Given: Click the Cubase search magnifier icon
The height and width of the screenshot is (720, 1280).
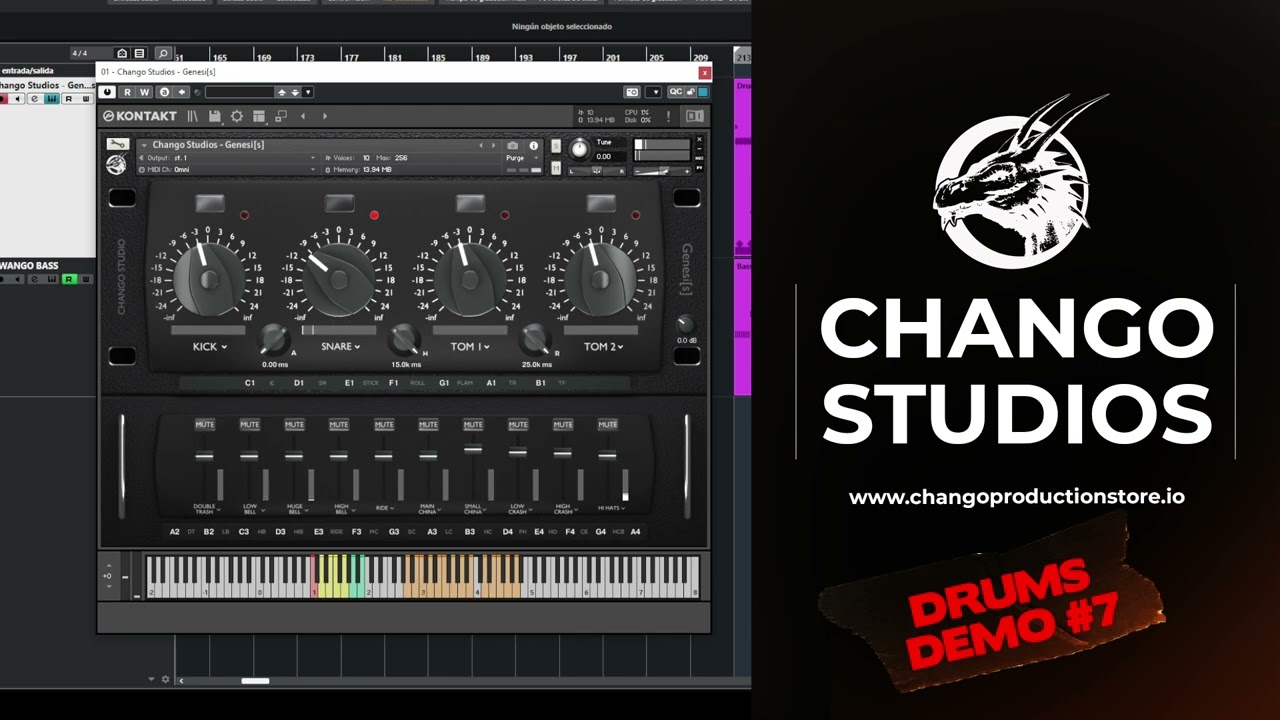Looking at the screenshot, I should [x=163, y=53].
